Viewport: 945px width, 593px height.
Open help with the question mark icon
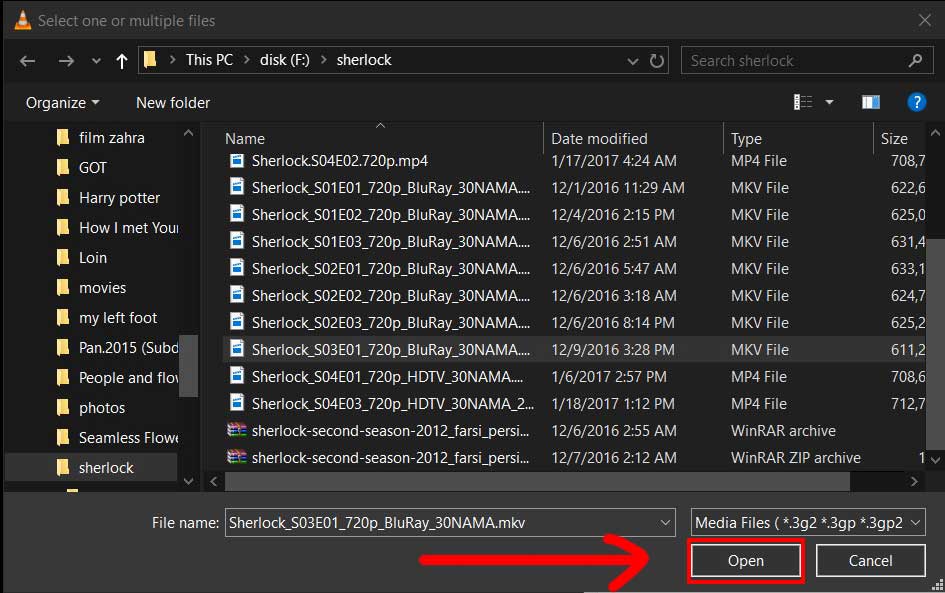pos(917,102)
